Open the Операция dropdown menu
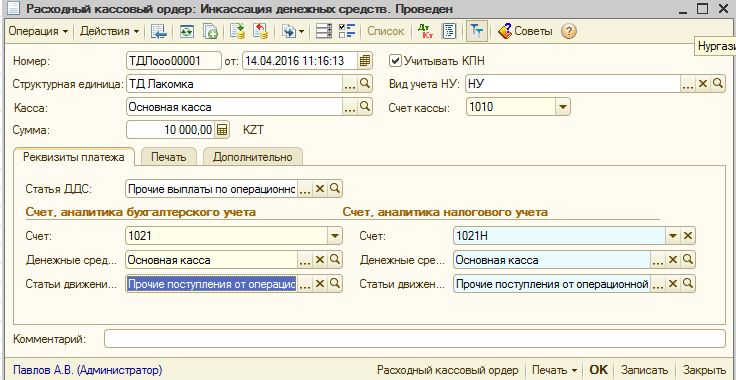Image resolution: width=736 pixels, height=380 pixels. [x=38, y=31]
